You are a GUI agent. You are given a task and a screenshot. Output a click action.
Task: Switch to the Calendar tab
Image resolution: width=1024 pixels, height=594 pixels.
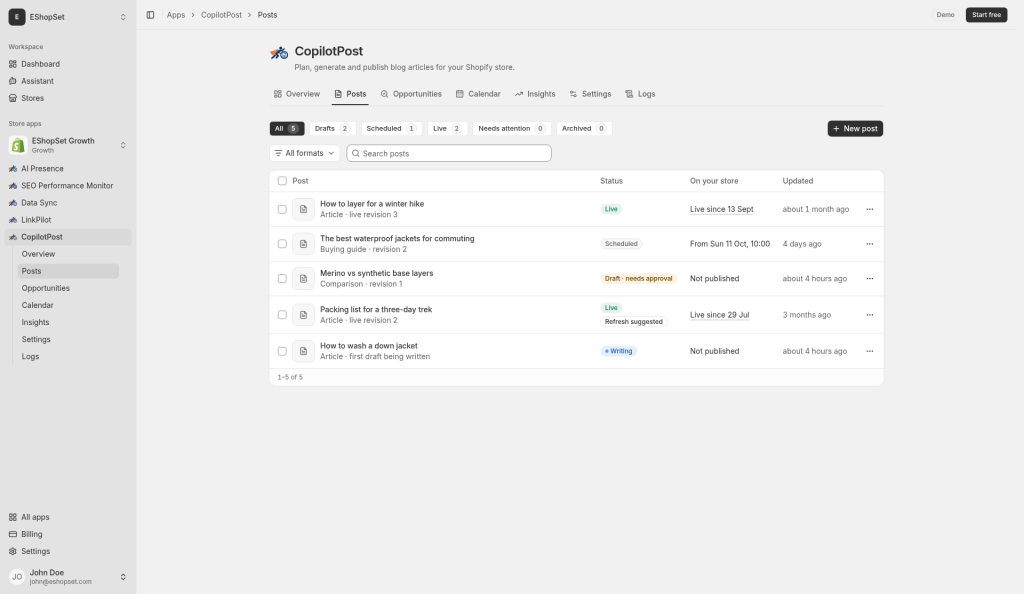tap(478, 94)
